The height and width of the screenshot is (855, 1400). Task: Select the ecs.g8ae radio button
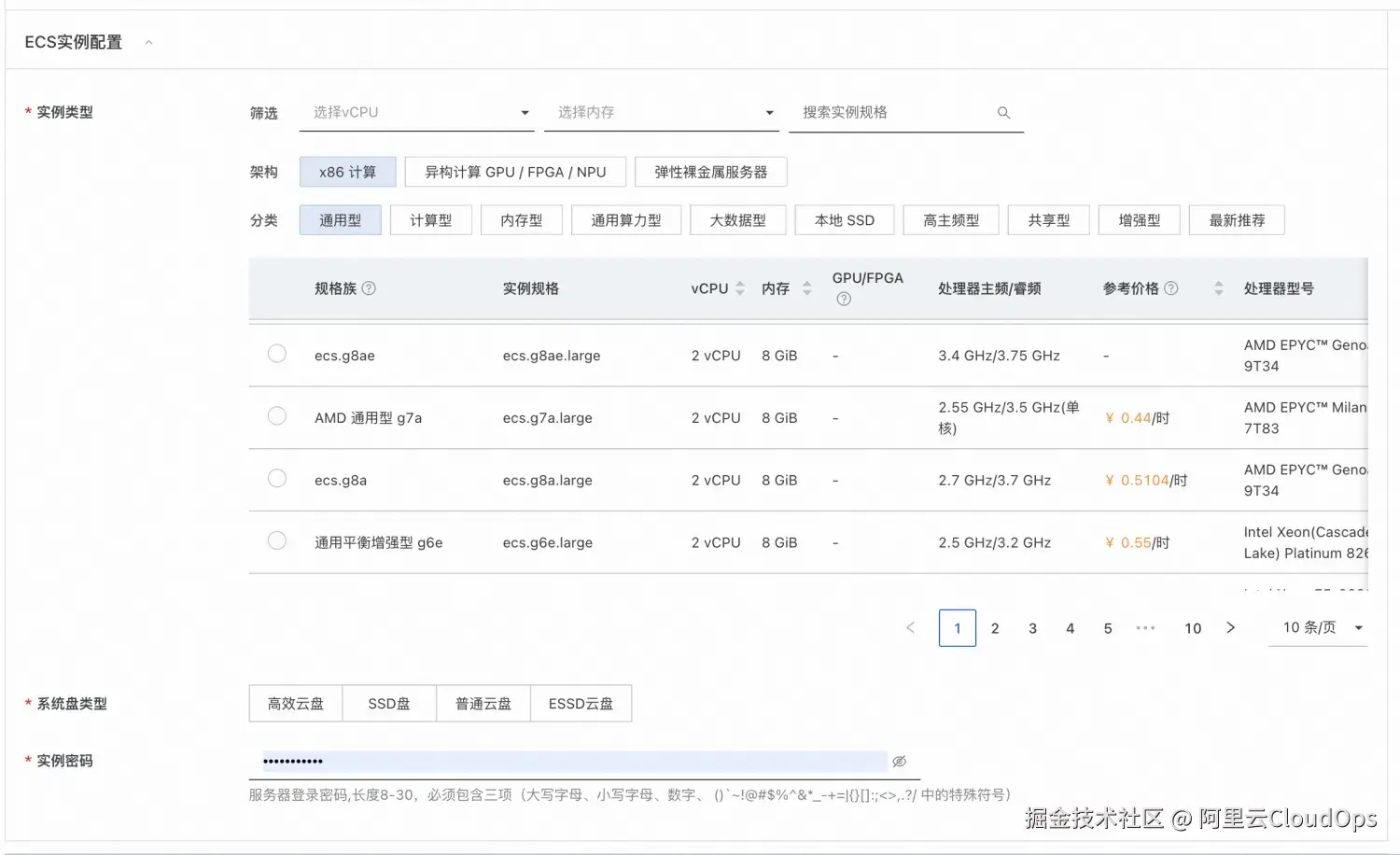pos(277,354)
